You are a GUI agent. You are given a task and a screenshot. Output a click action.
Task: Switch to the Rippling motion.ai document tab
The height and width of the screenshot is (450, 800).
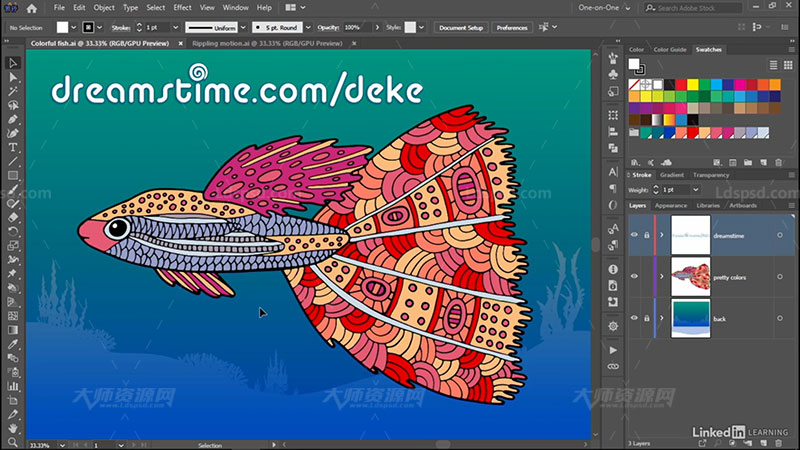[267, 43]
